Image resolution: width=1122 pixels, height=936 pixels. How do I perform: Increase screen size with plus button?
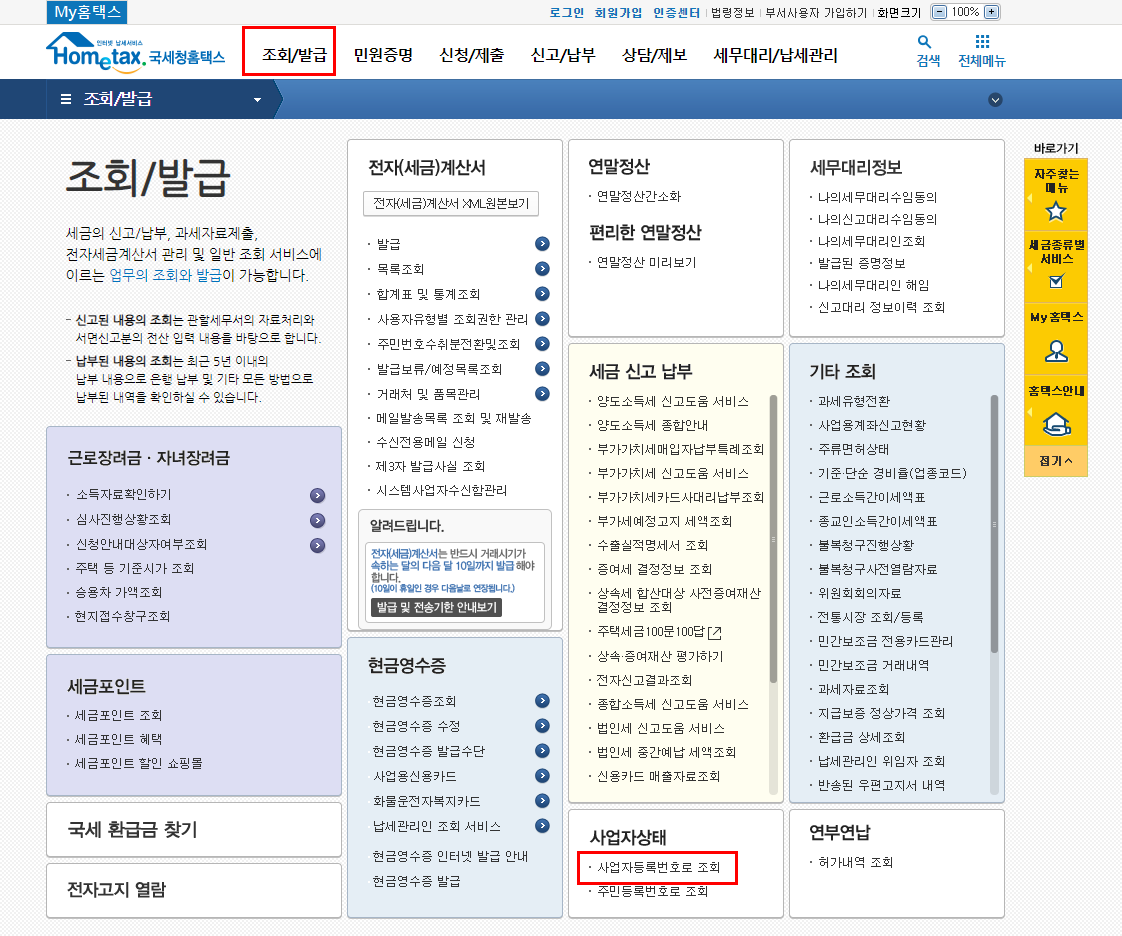pyautogui.click(x=991, y=12)
